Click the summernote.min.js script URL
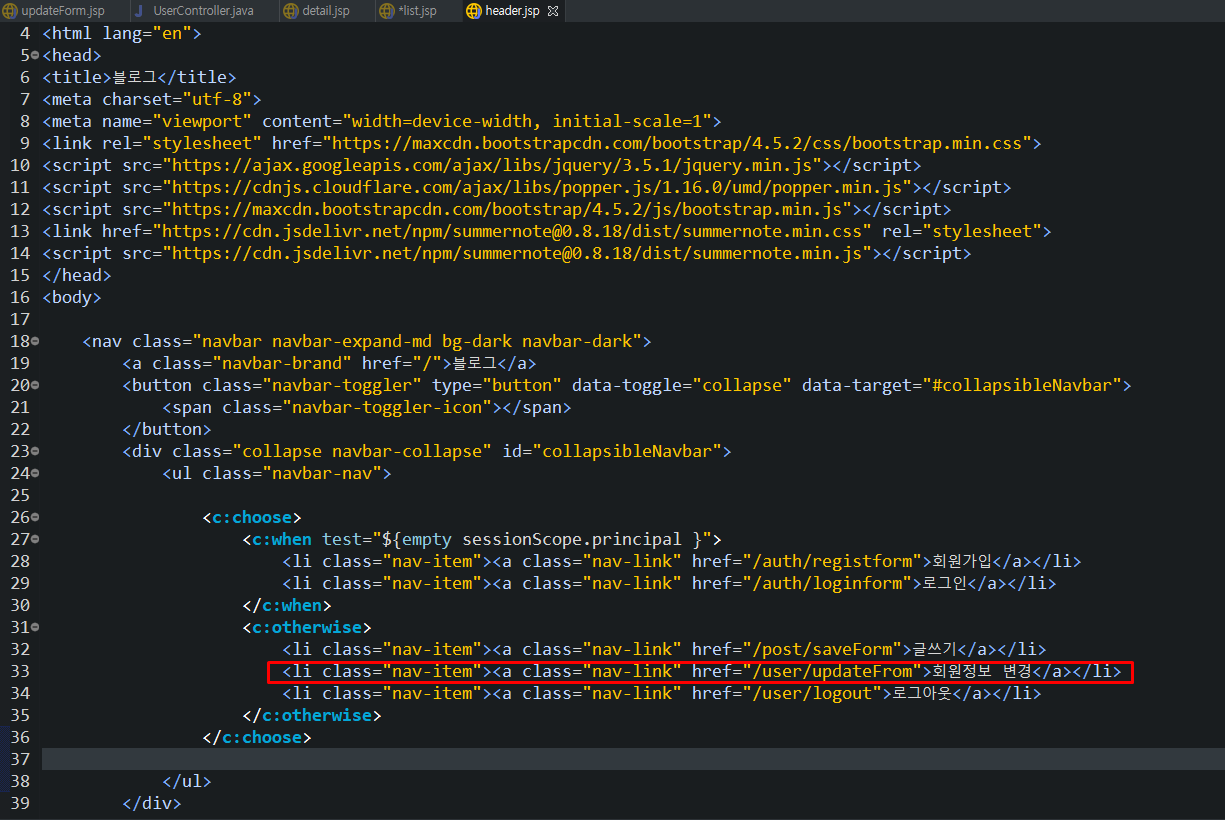The height and width of the screenshot is (820, 1225). pyautogui.click(x=516, y=253)
